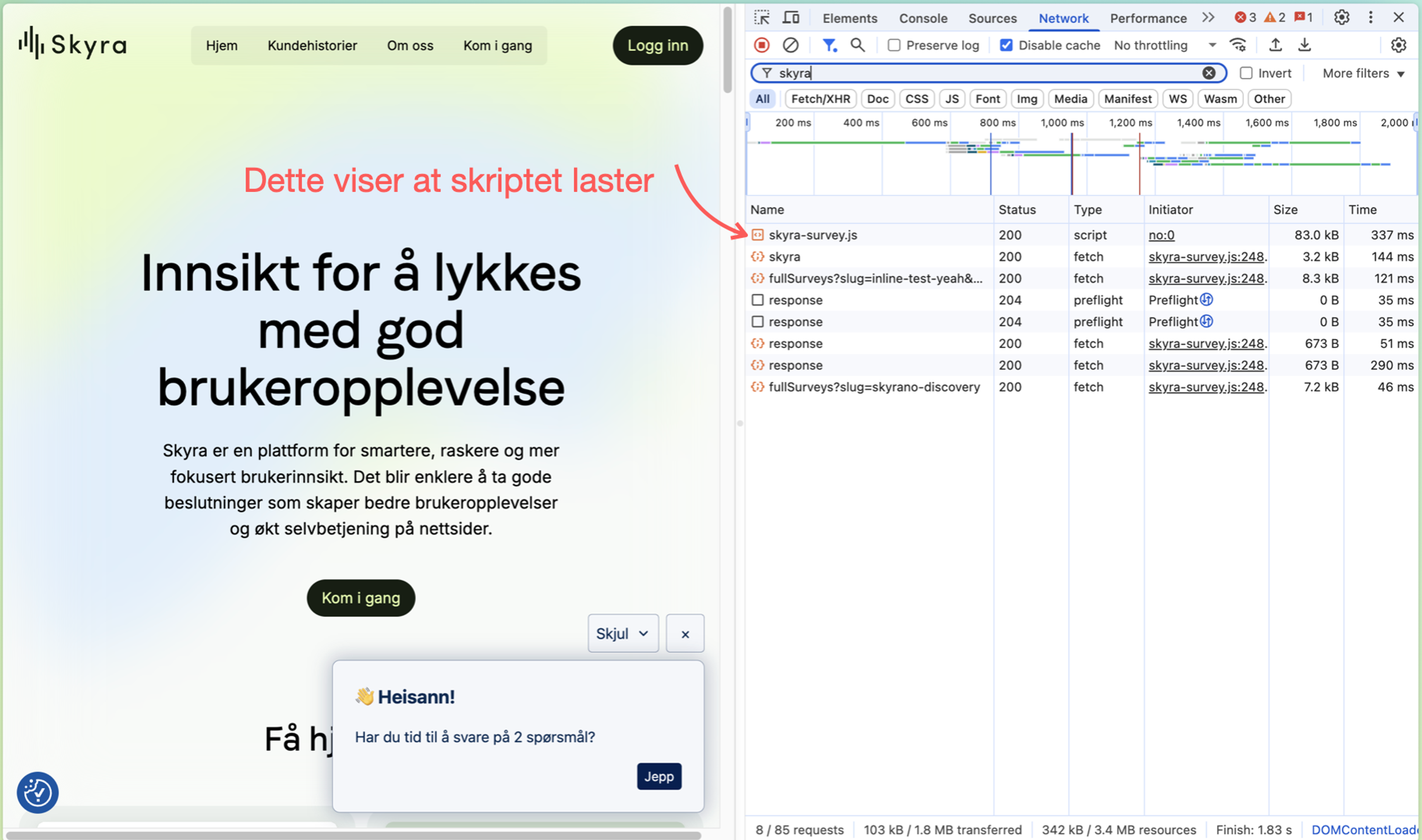
Task: Stop recording network log
Action: 762,45
